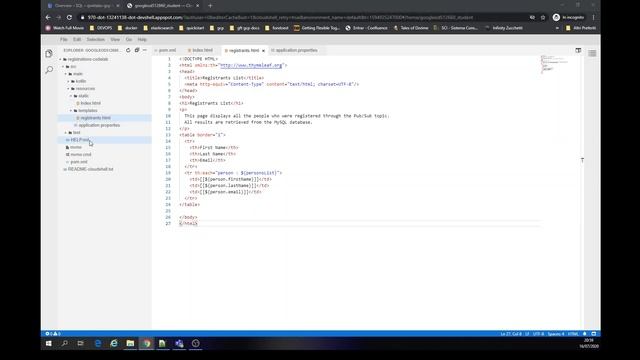The image size is (640, 360).
Task: Toggle the split editor icon top right
Action: coord(578,50)
